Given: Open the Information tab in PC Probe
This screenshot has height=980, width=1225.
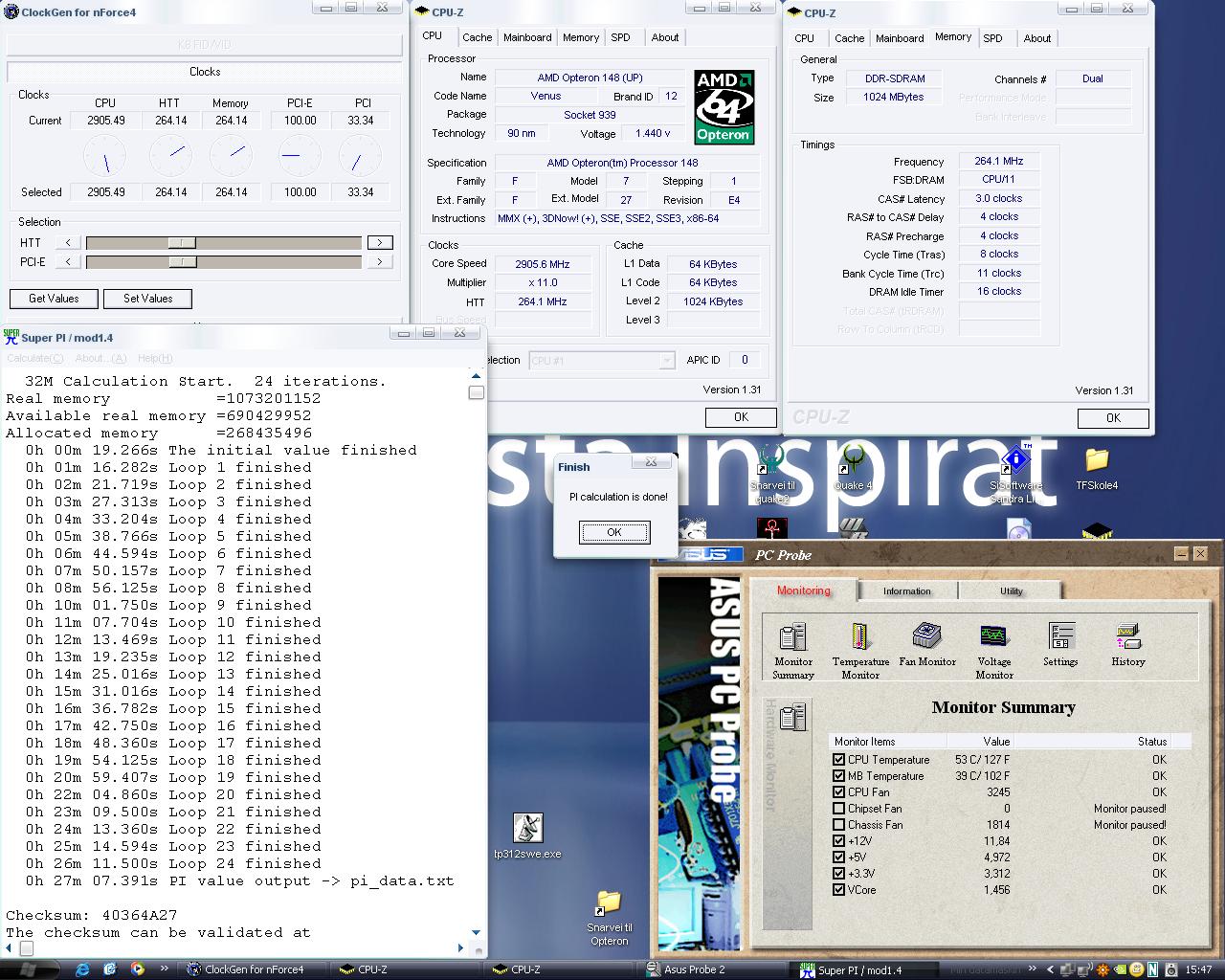Looking at the screenshot, I should pos(906,590).
